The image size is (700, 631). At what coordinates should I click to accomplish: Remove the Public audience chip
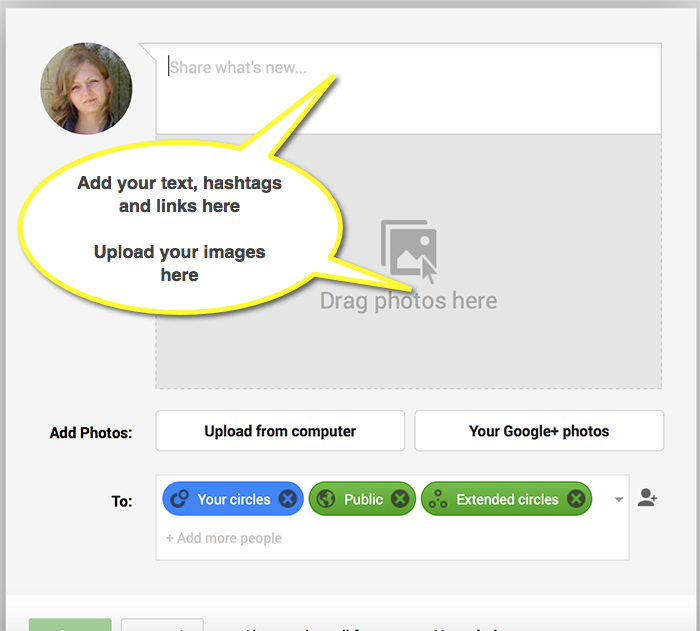[400, 499]
